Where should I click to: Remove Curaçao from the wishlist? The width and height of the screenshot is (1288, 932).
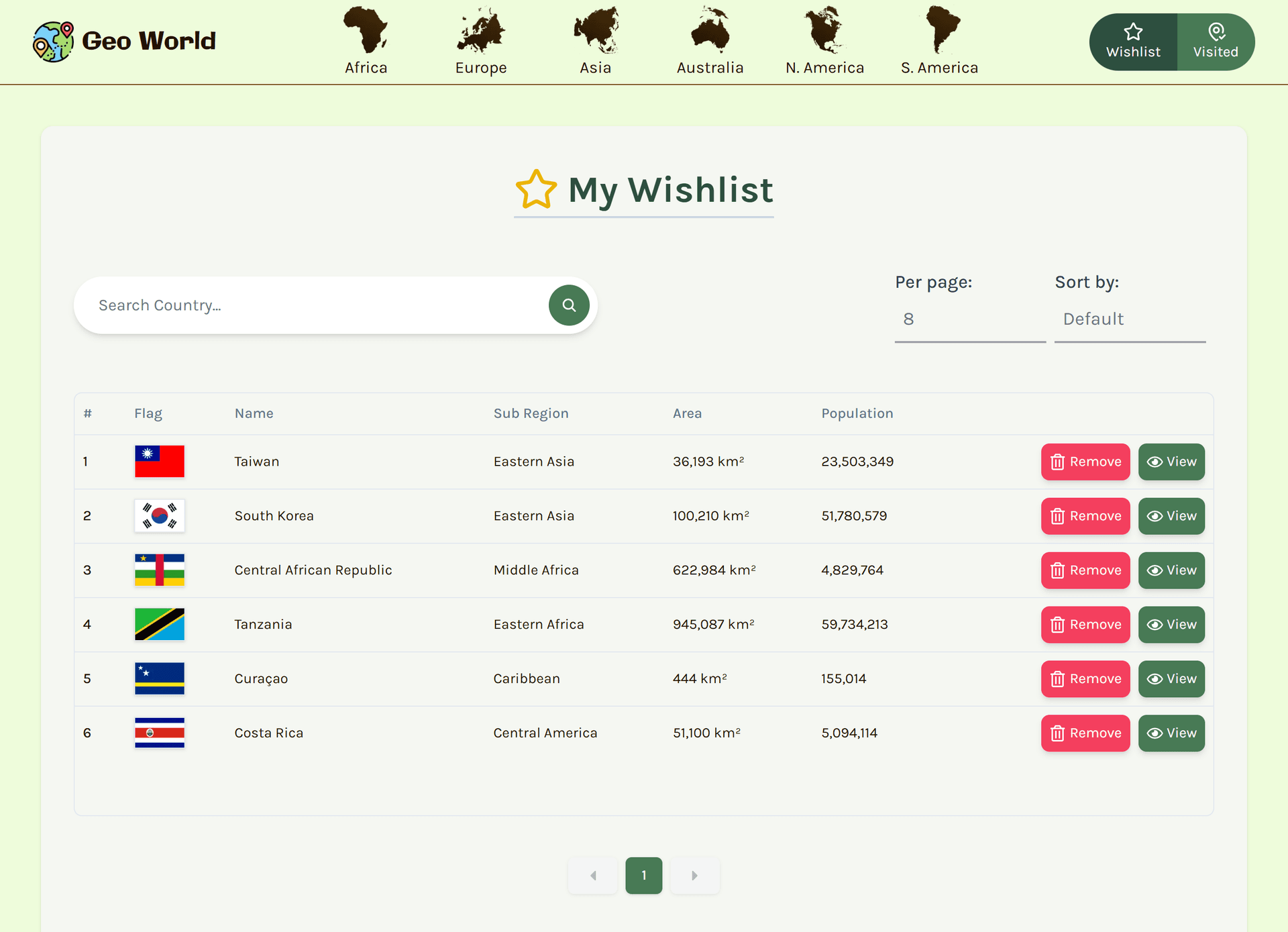click(x=1085, y=679)
